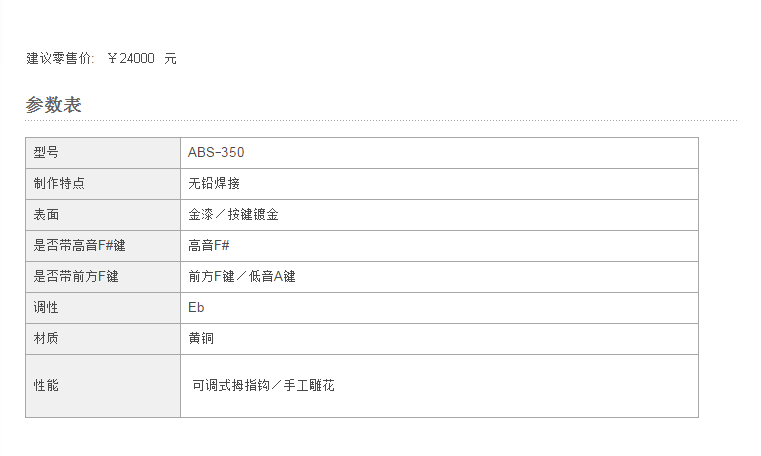
Task: Select the 金漆／按键镀金 value
Action: [x=233, y=214]
